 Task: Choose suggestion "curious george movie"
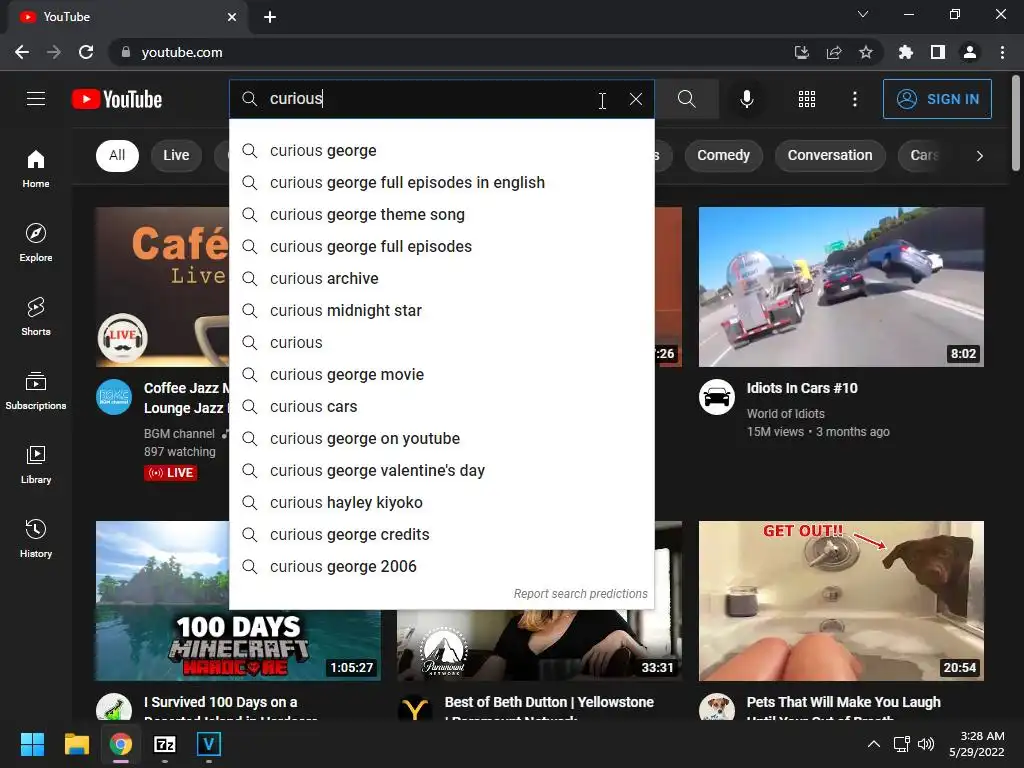tap(442, 375)
